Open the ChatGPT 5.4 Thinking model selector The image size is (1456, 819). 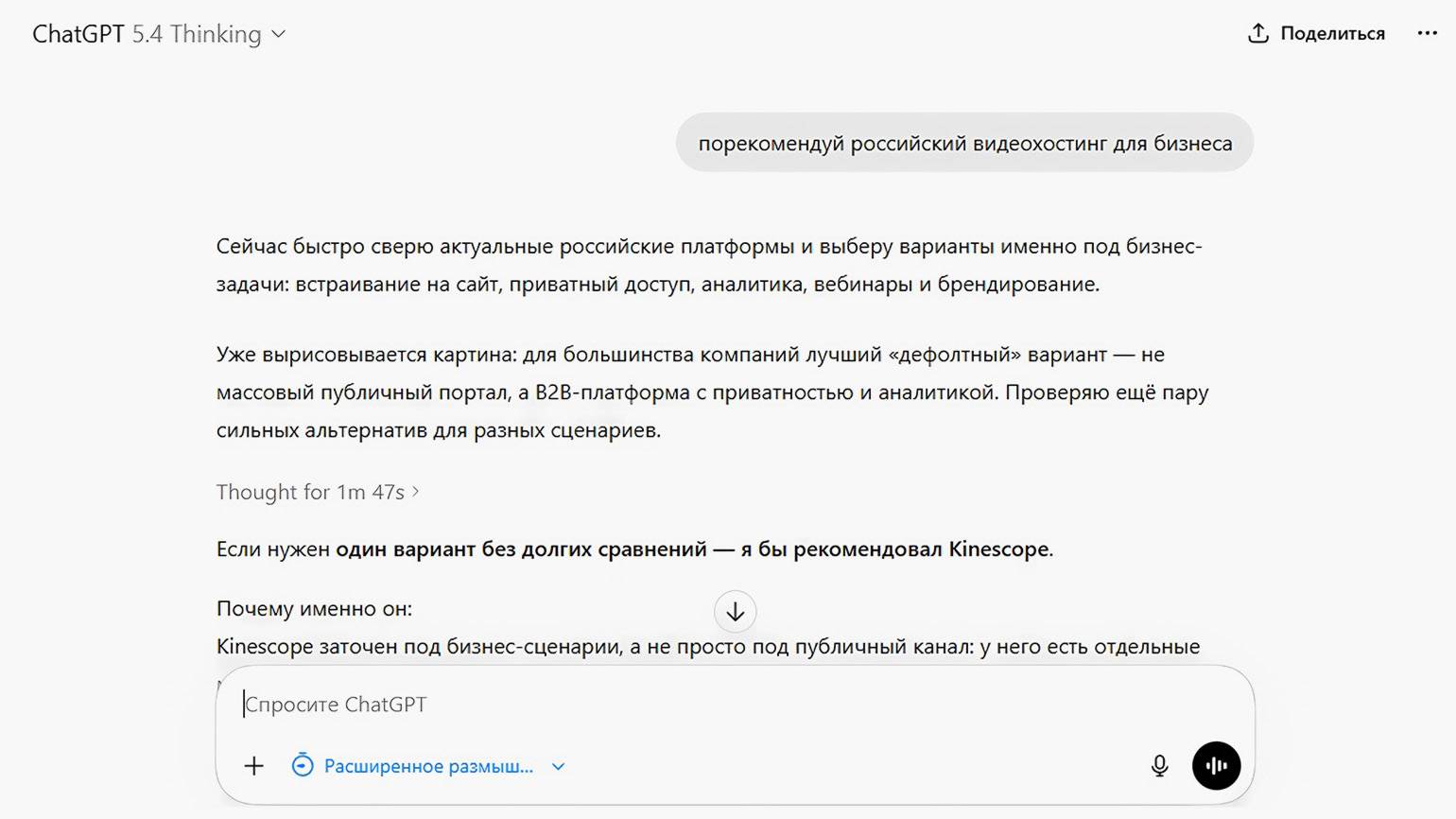coord(147,34)
